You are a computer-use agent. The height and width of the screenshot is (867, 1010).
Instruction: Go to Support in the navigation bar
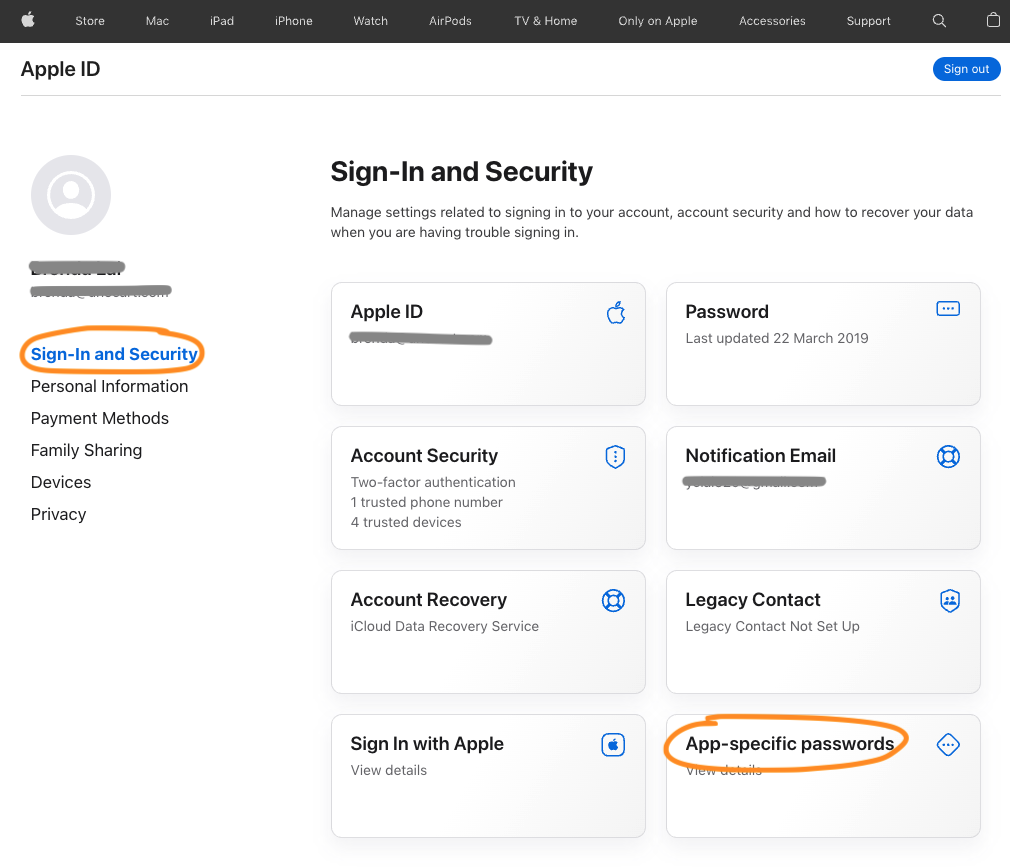click(868, 21)
